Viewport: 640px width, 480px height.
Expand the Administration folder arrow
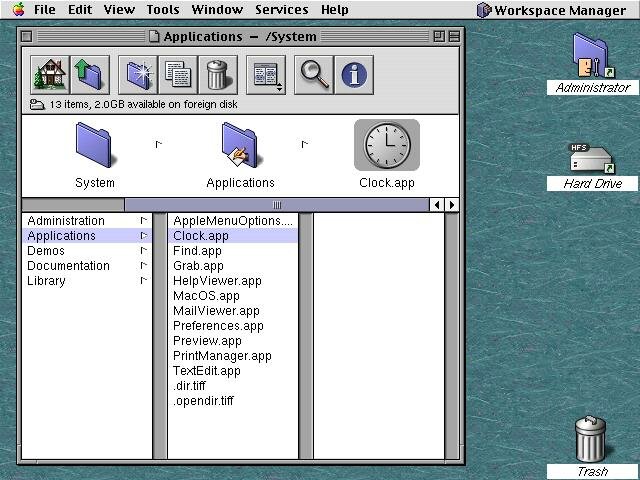coord(144,221)
